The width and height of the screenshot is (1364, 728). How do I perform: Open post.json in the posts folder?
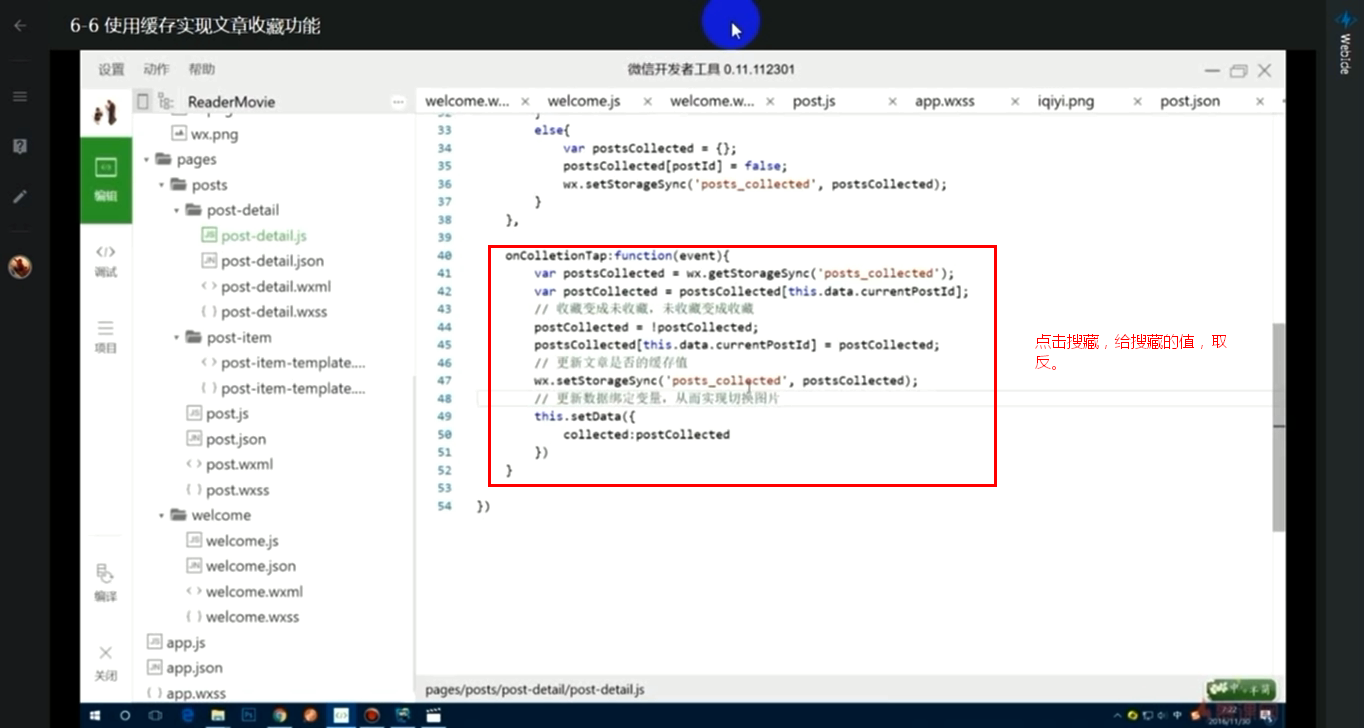236,440
